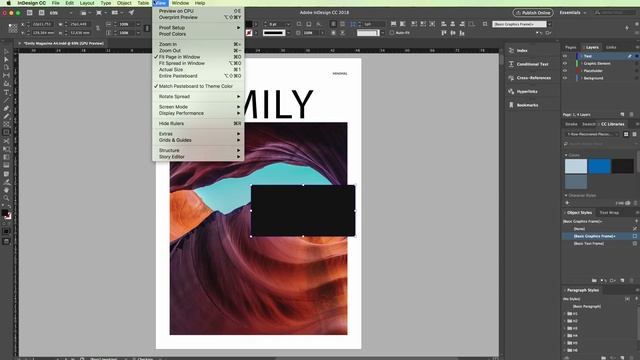Create new layer in Layers panel
Screen dimensions: 640x360
[x=622, y=115]
